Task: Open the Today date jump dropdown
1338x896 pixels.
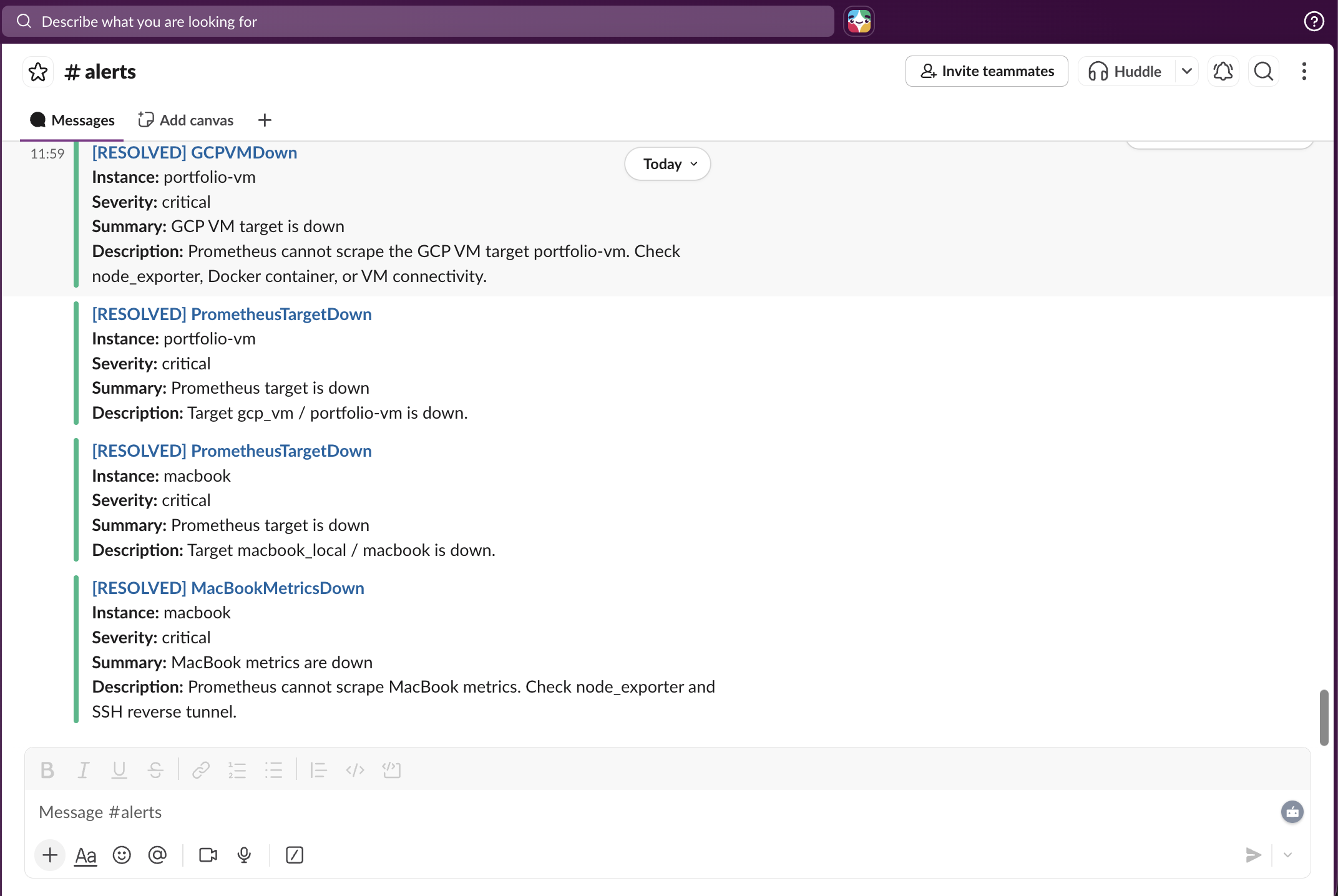Action: pos(668,163)
